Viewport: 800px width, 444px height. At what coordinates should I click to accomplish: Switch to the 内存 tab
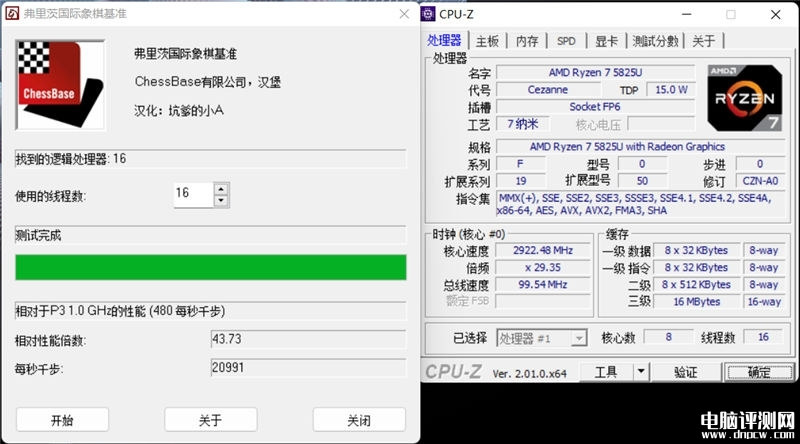(527, 41)
